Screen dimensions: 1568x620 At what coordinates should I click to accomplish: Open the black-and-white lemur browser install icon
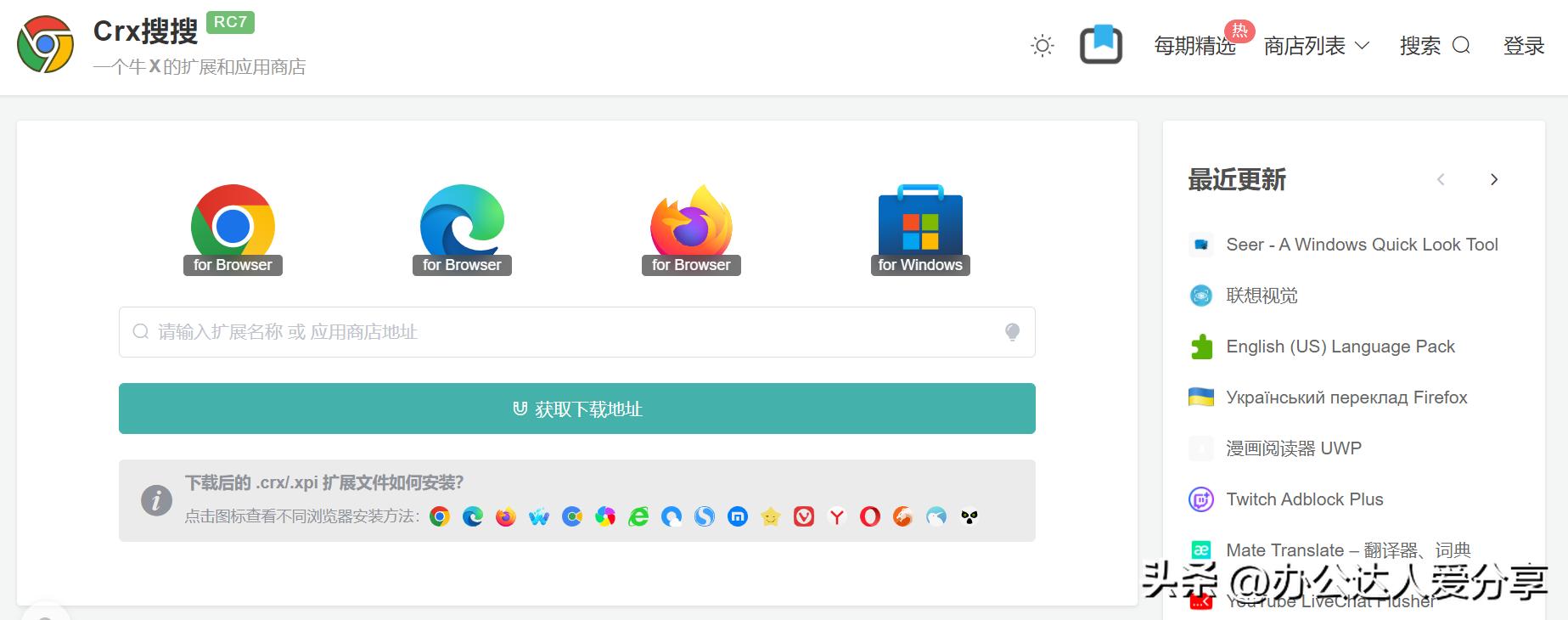[x=969, y=516]
